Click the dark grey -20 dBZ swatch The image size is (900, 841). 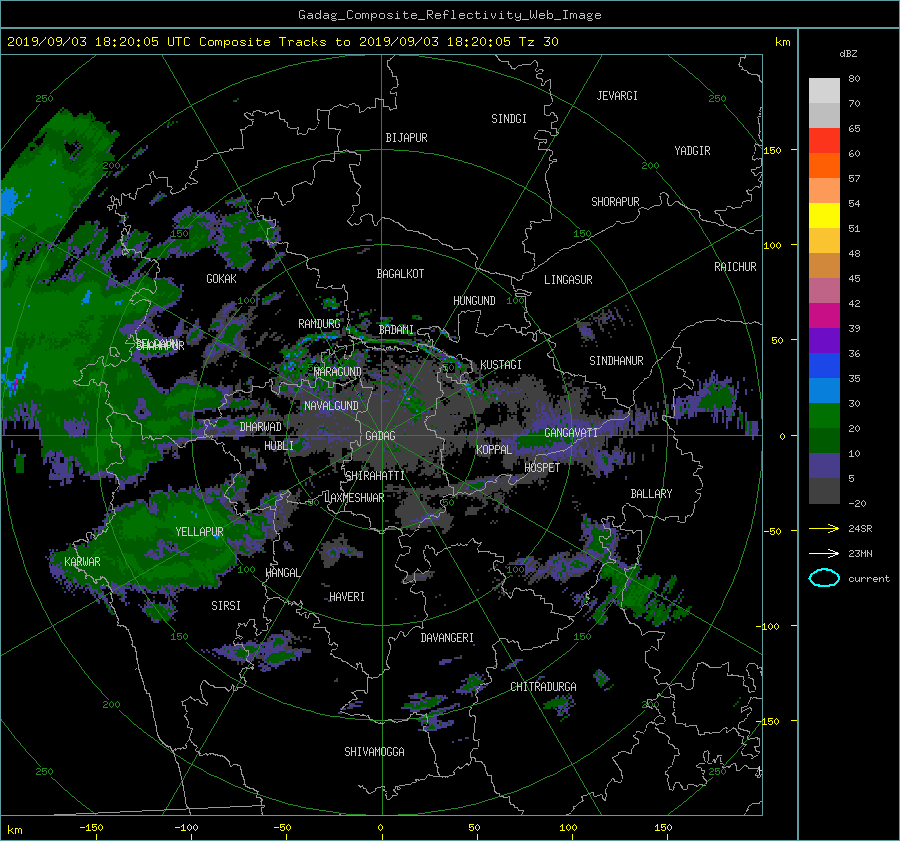(x=824, y=490)
